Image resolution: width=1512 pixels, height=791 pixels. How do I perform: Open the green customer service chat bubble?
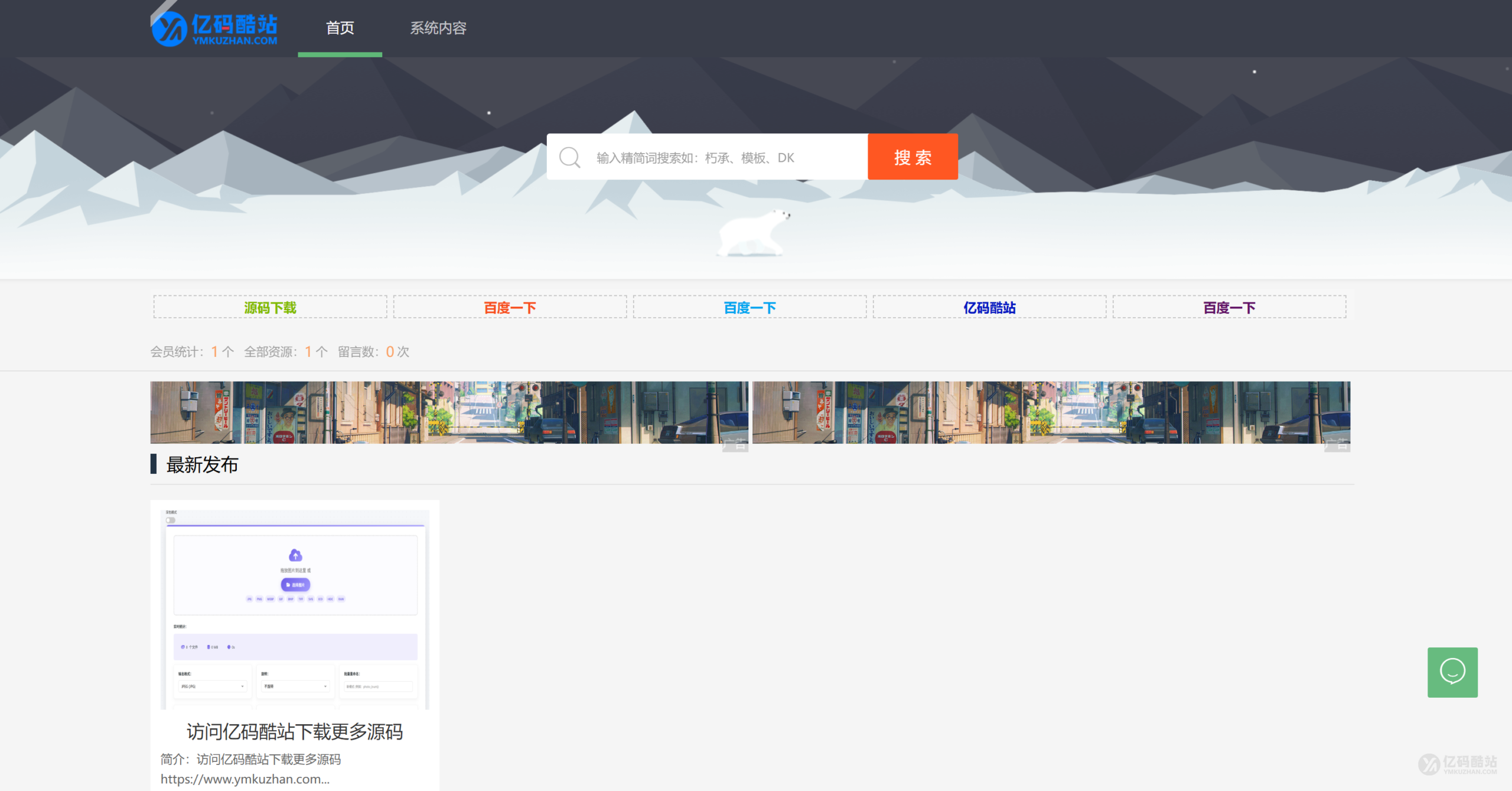click(1452, 672)
